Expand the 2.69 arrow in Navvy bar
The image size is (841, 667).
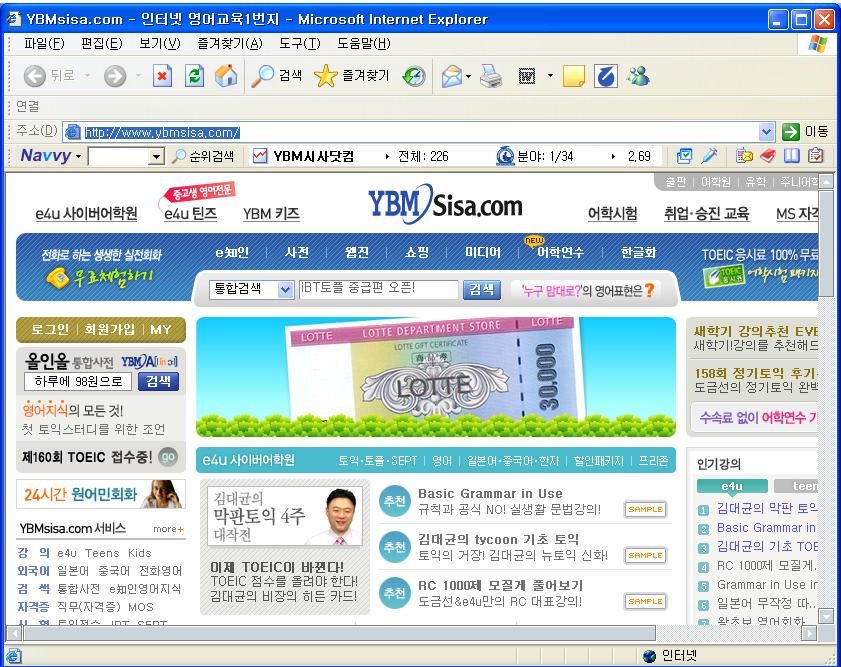(613, 157)
